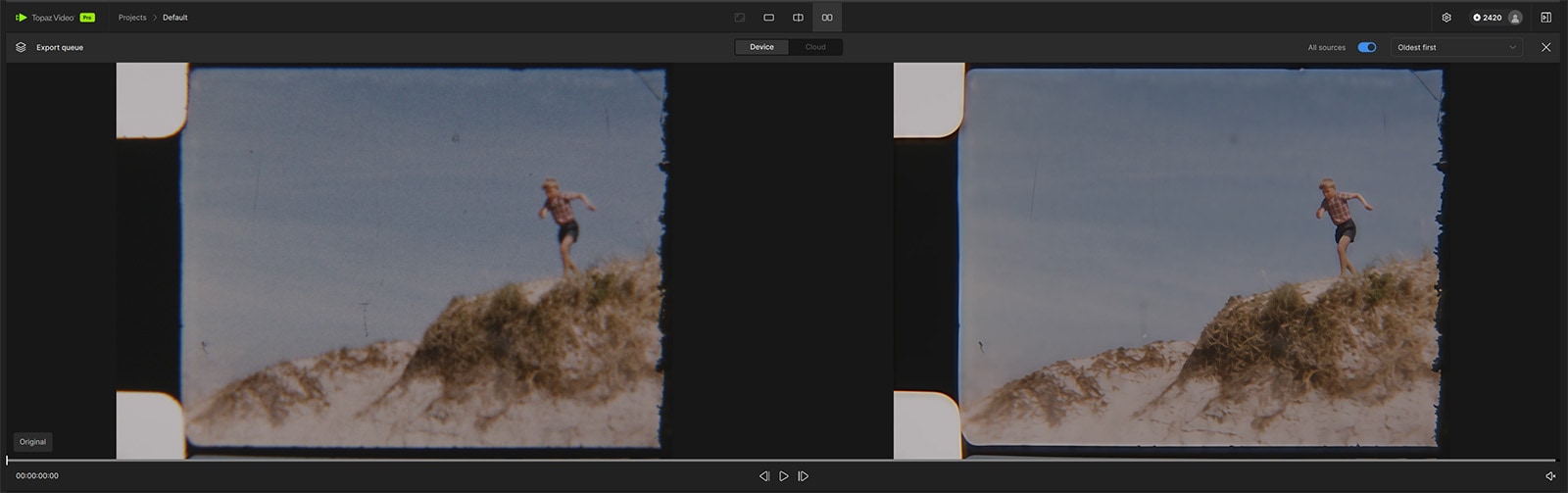Click the Export queue stack icon
This screenshot has width=1568, height=493.
pos(21,47)
